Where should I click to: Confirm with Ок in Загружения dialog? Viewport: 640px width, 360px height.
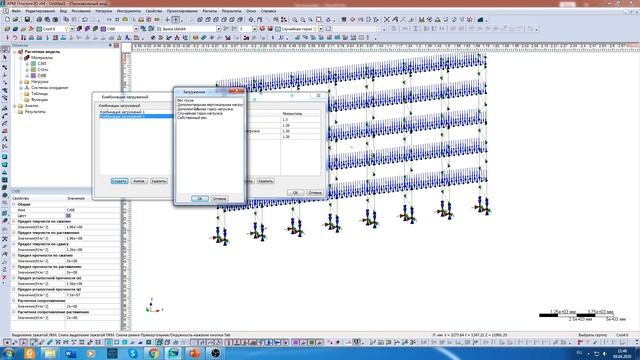pyautogui.click(x=200, y=198)
